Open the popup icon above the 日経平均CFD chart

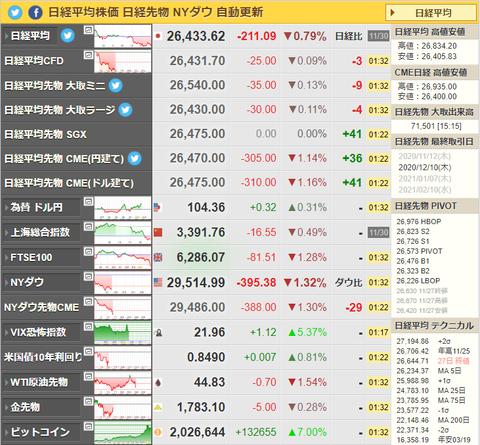(x=88, y=55)
